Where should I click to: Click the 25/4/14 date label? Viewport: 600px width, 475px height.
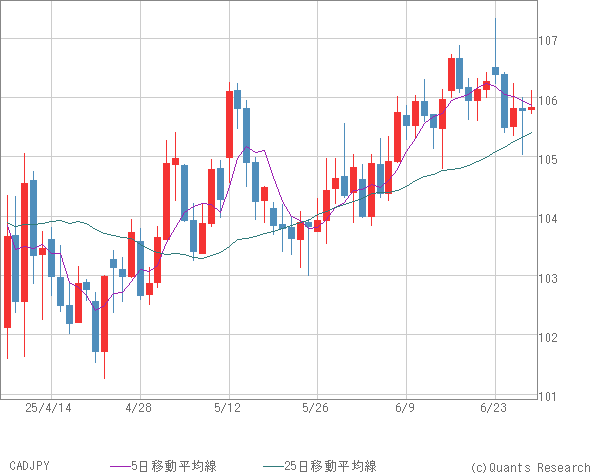tap(48, 408)
